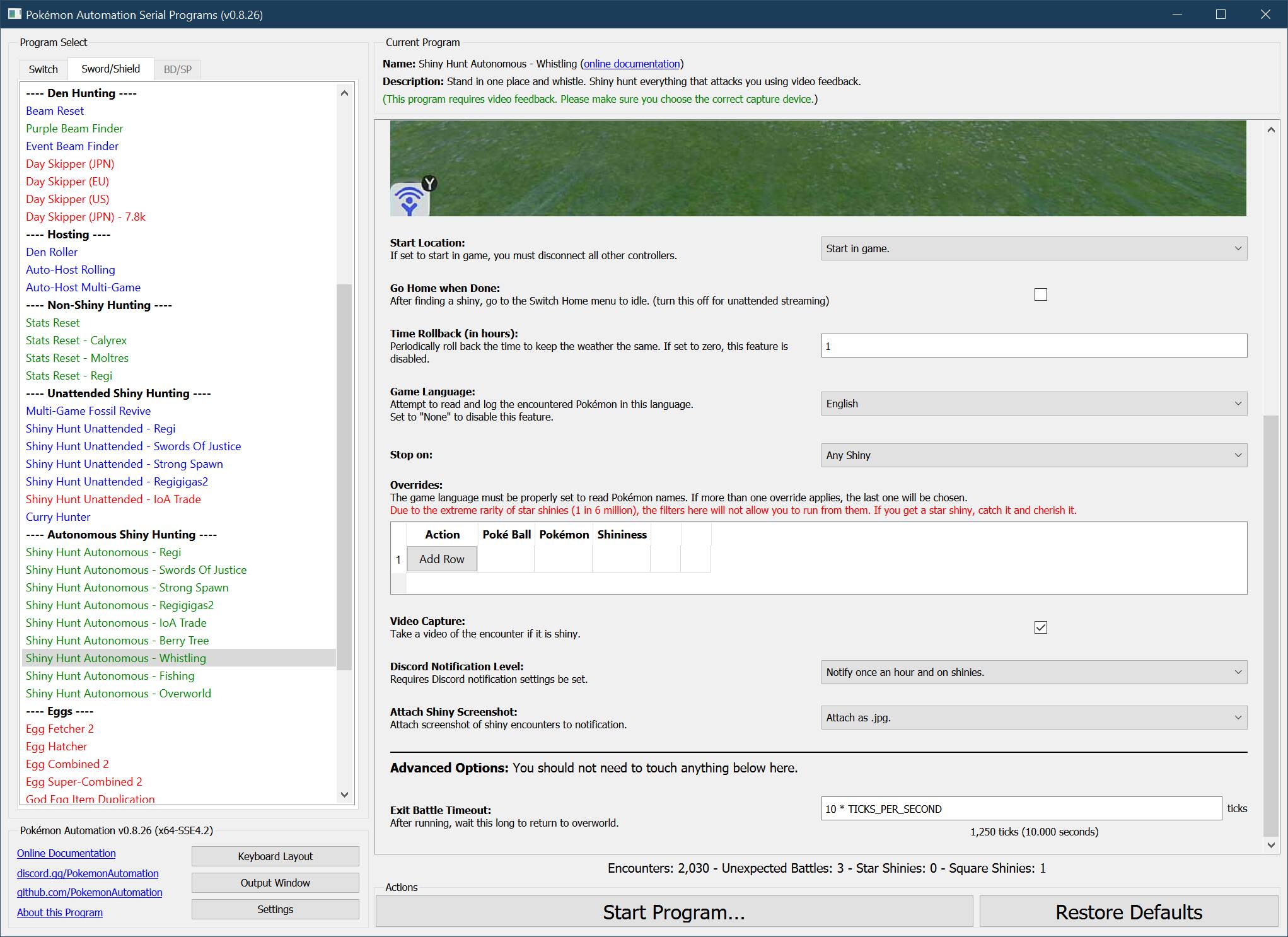The height and width of the screenshot is (937, 1288).
Task: Open the Start Location dropdown
Action: tap(1034, 248)
